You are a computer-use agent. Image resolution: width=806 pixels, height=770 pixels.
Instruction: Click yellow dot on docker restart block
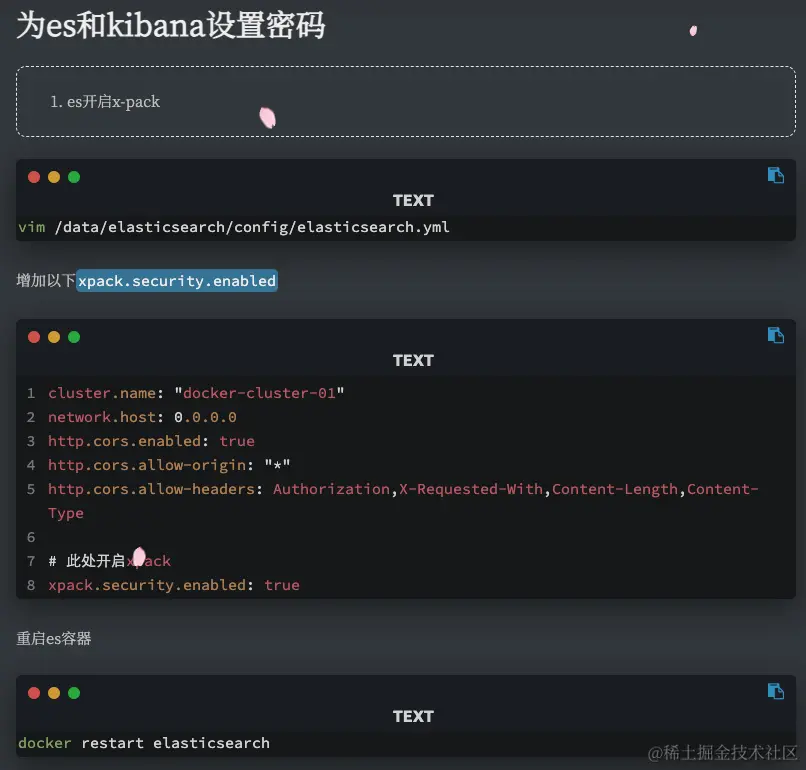pos(54,693)
